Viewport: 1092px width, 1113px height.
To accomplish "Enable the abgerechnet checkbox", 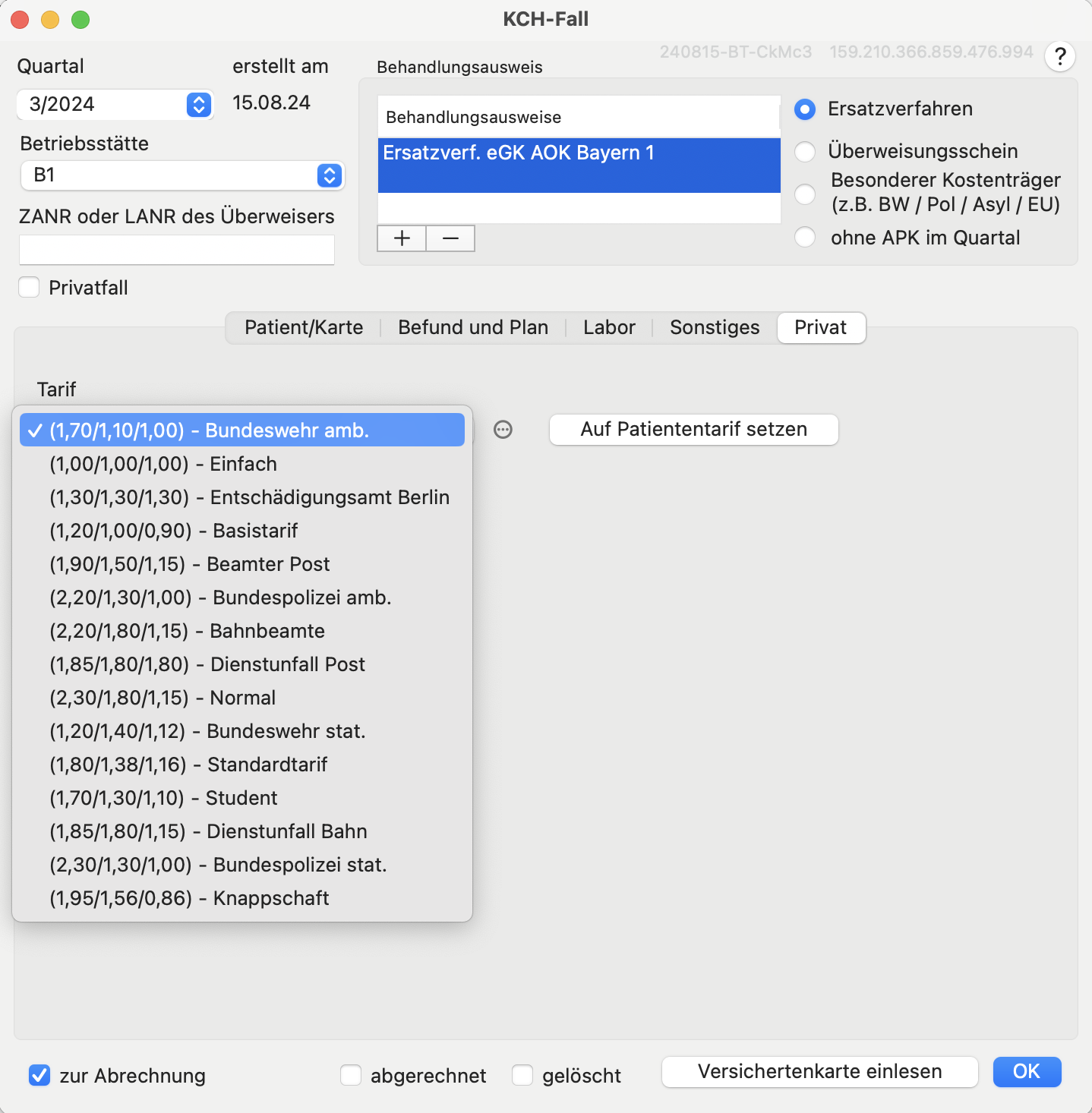I will coord(351,1075).
